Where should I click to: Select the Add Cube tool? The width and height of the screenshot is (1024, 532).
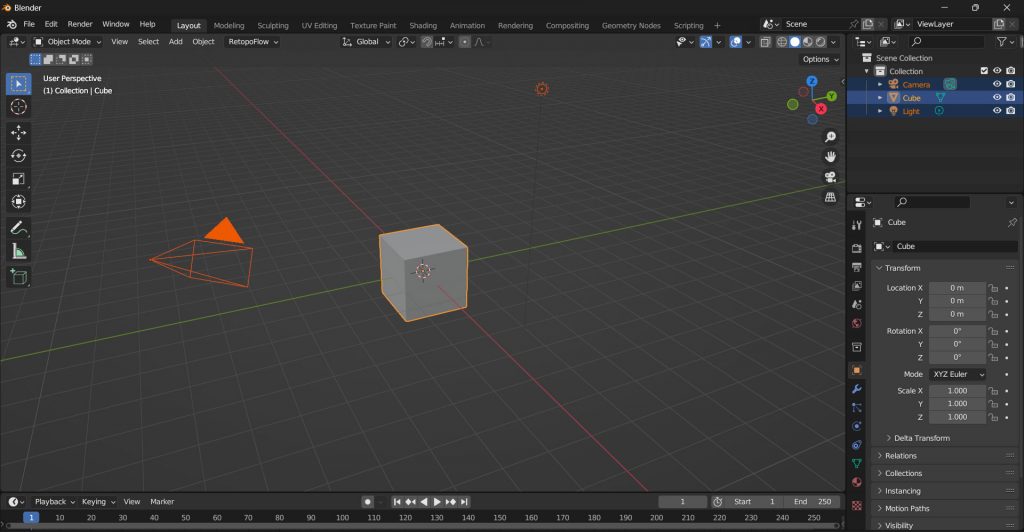pyautogui.click(x=18, y=277)
